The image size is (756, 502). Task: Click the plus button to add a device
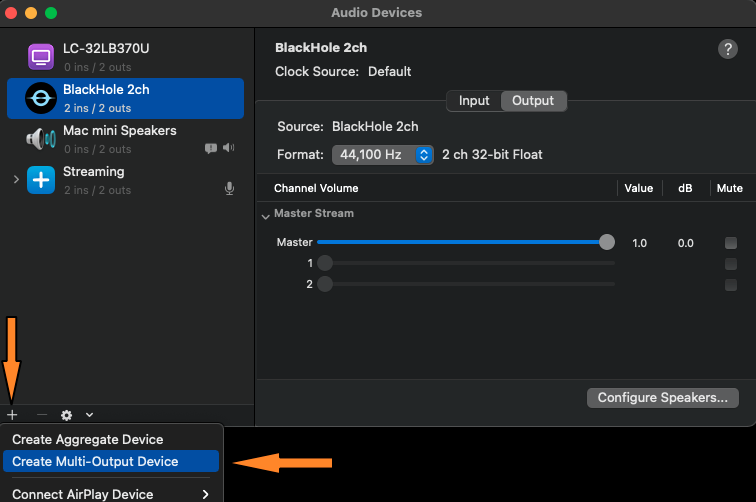click(12, 415)
